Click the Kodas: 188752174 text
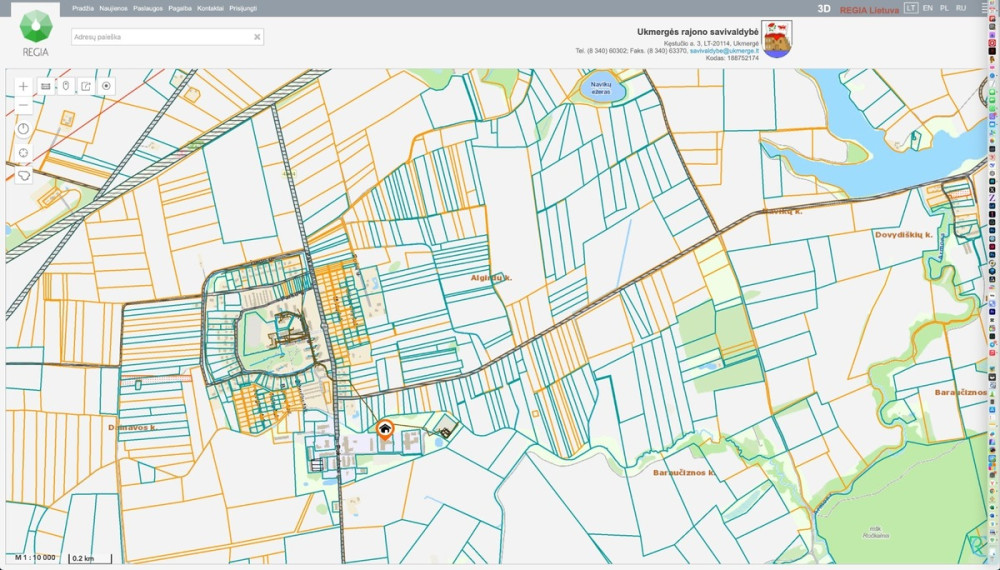The height and width of the screenshot is (570, 1000). (732, 58)
